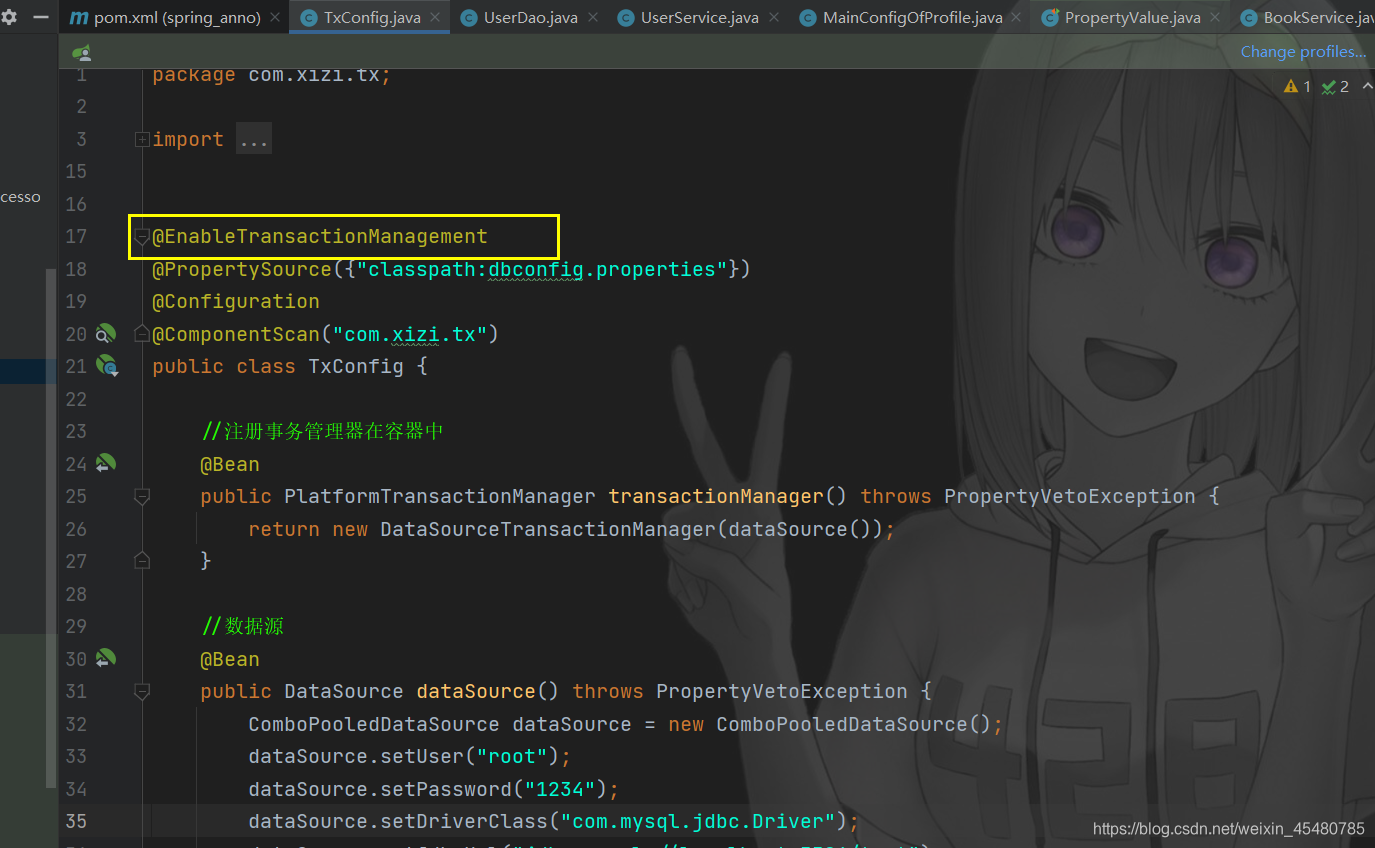Screen dimensions: 1375x848
Task: Click the class icon on the PropertyValue.java tab
Action: click(1050, 18)
